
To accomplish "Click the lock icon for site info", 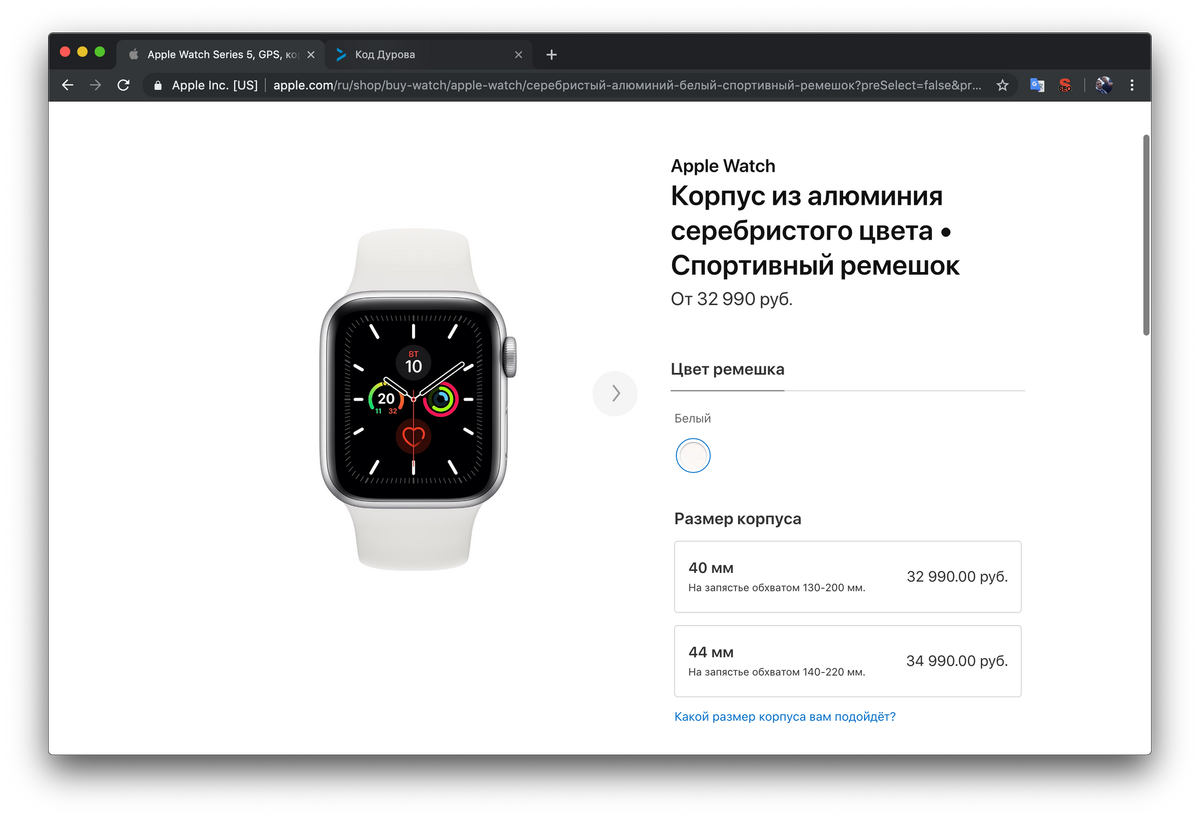I will pos(158,85).
